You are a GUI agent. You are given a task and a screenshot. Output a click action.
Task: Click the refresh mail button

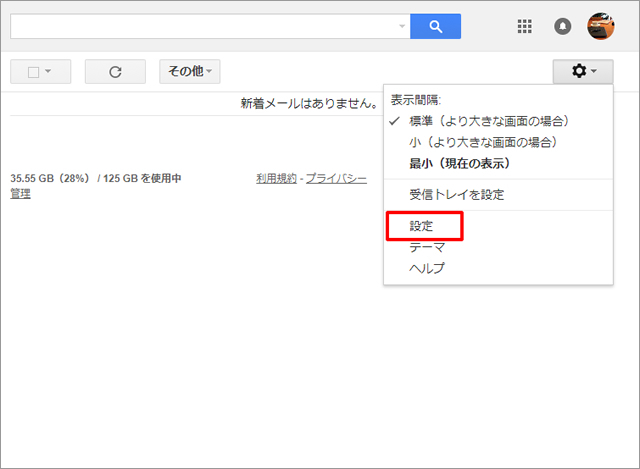pyautogui.click(x=115, y=72)
